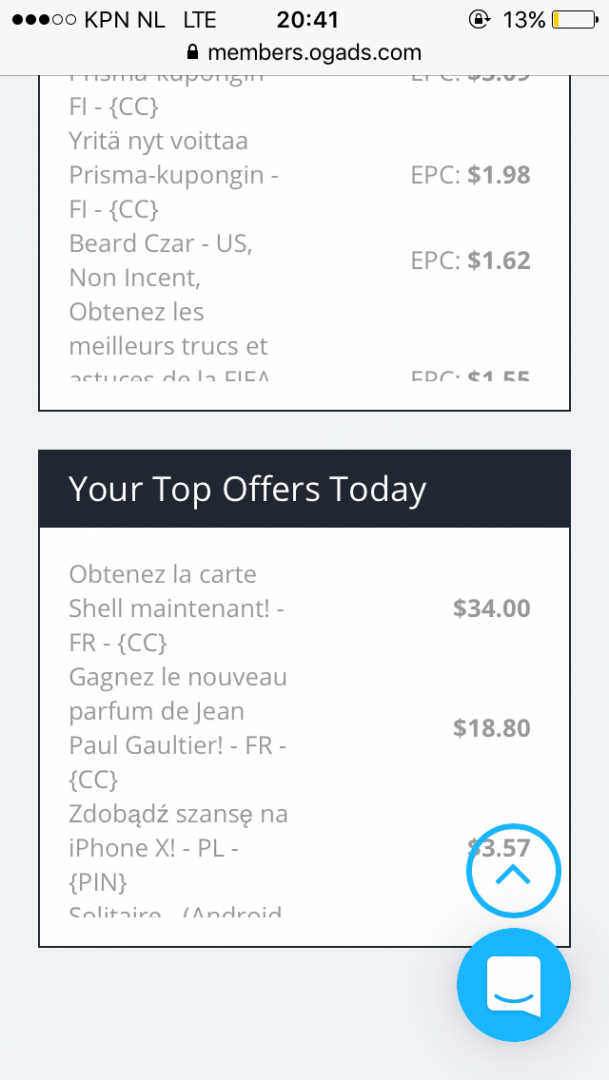Open the Jean Paul Gaultier parfum offer

tap(177, 728)
